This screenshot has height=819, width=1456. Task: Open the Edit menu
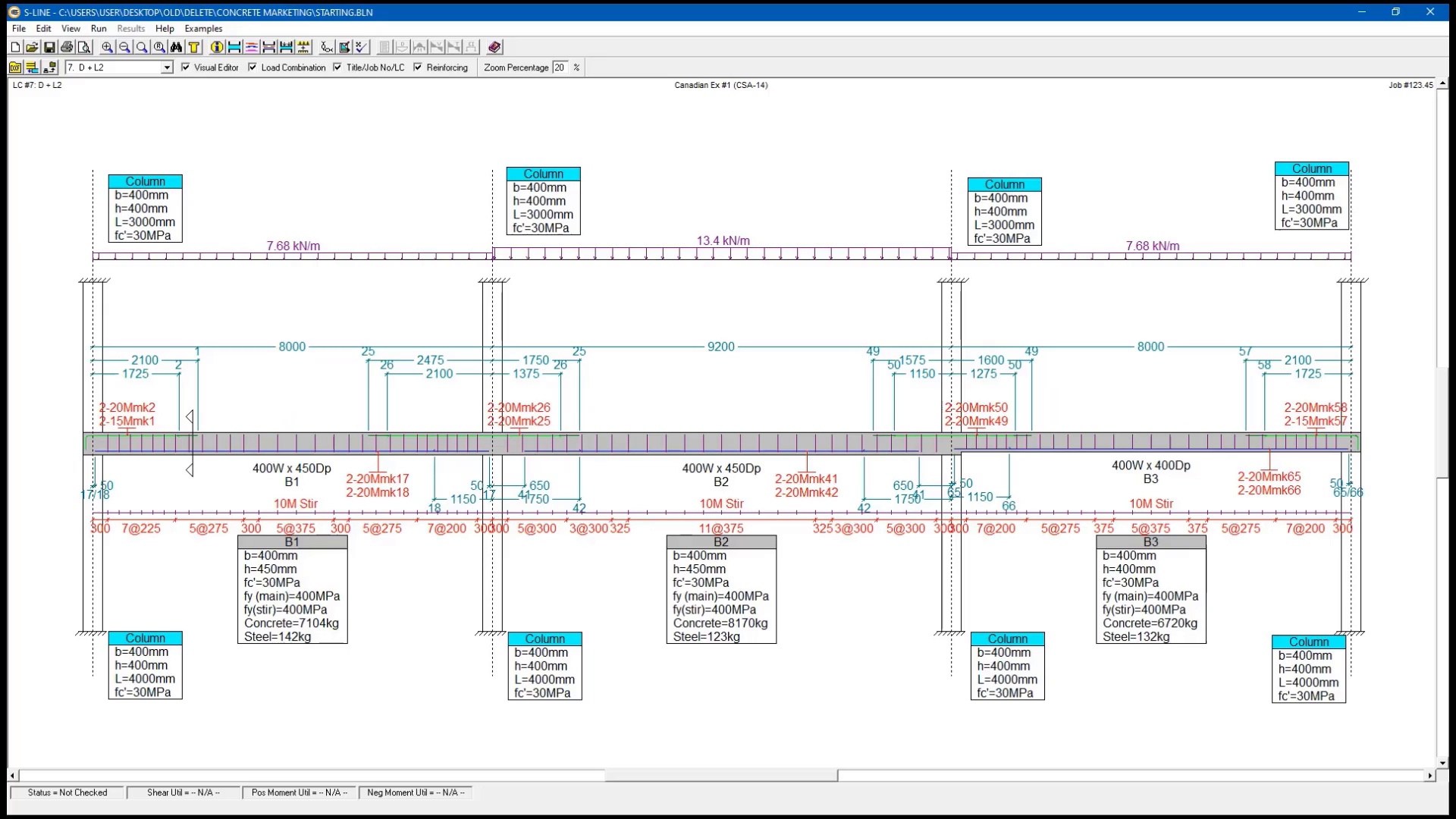click(44, 29)
